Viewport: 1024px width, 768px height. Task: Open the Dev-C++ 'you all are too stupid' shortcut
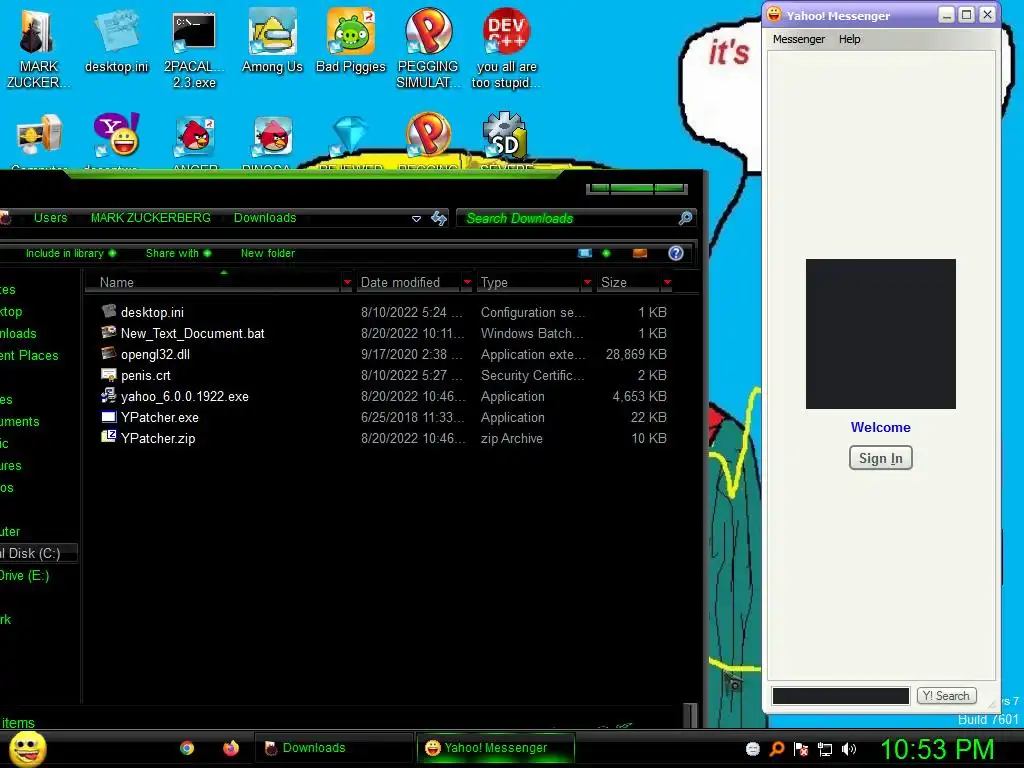pos(506,49)
